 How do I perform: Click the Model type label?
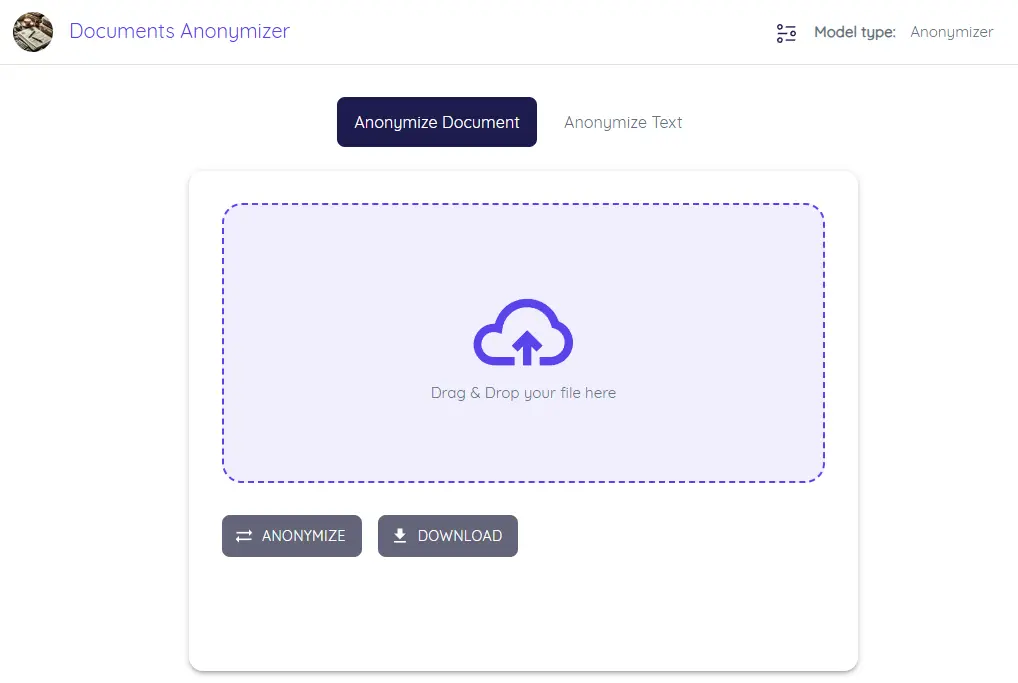click(x=854, y=32)
